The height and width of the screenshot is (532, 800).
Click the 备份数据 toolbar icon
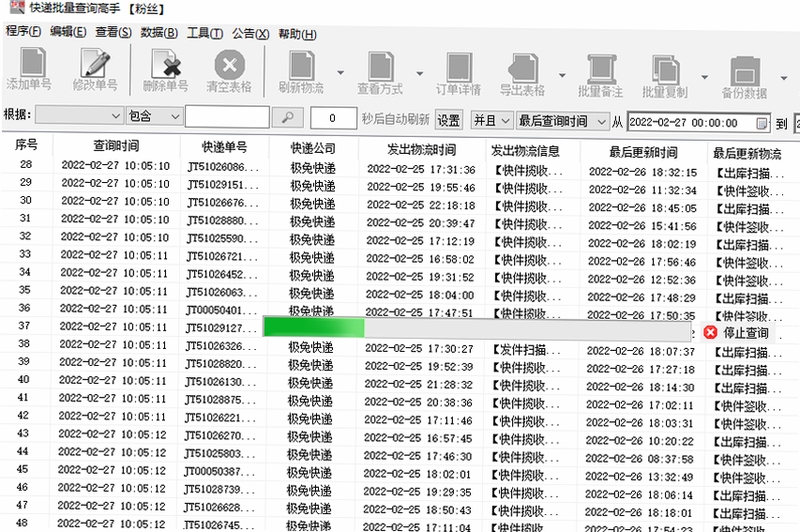(745, 71)
